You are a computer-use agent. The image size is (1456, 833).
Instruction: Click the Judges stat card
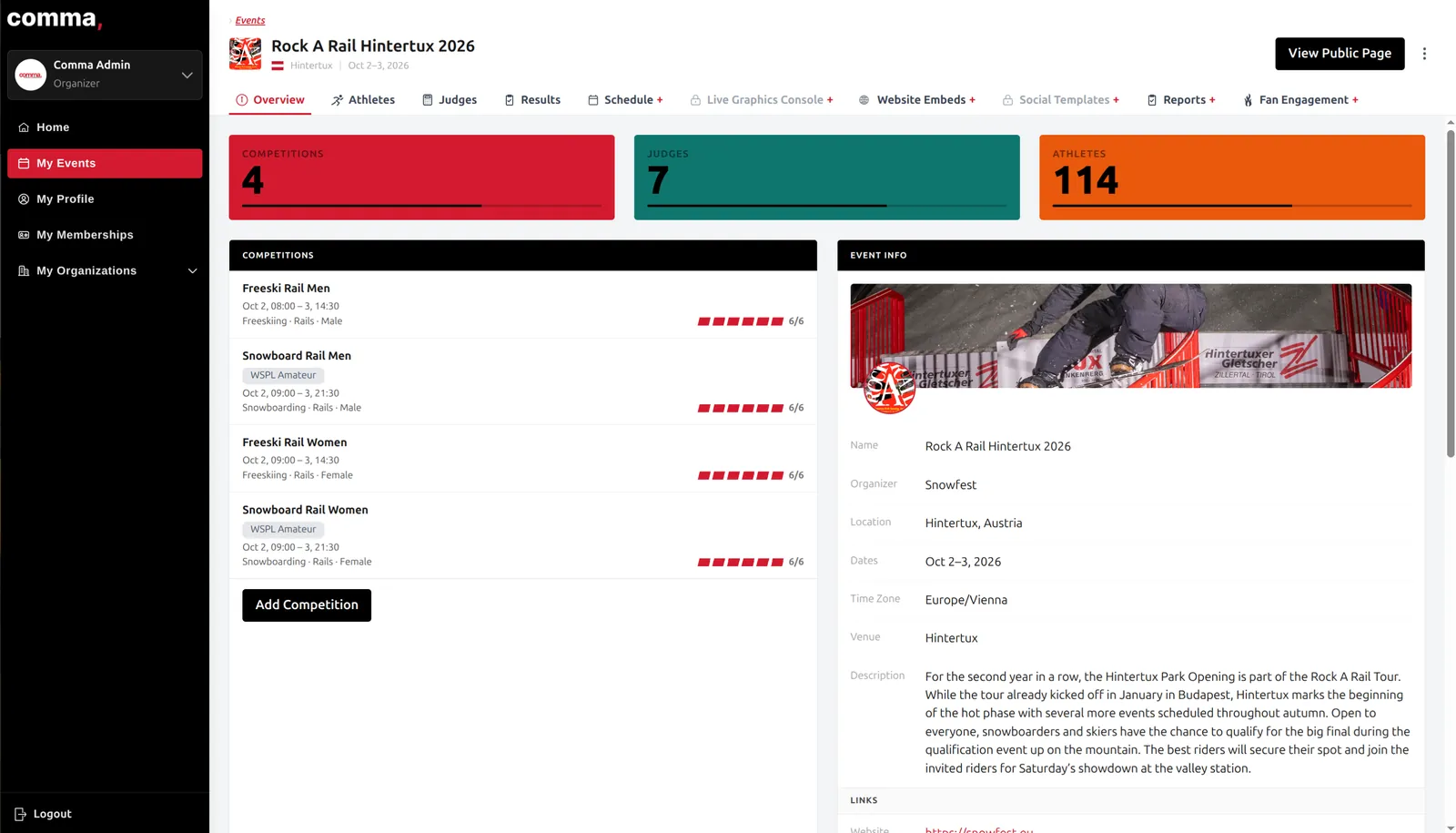826,178
